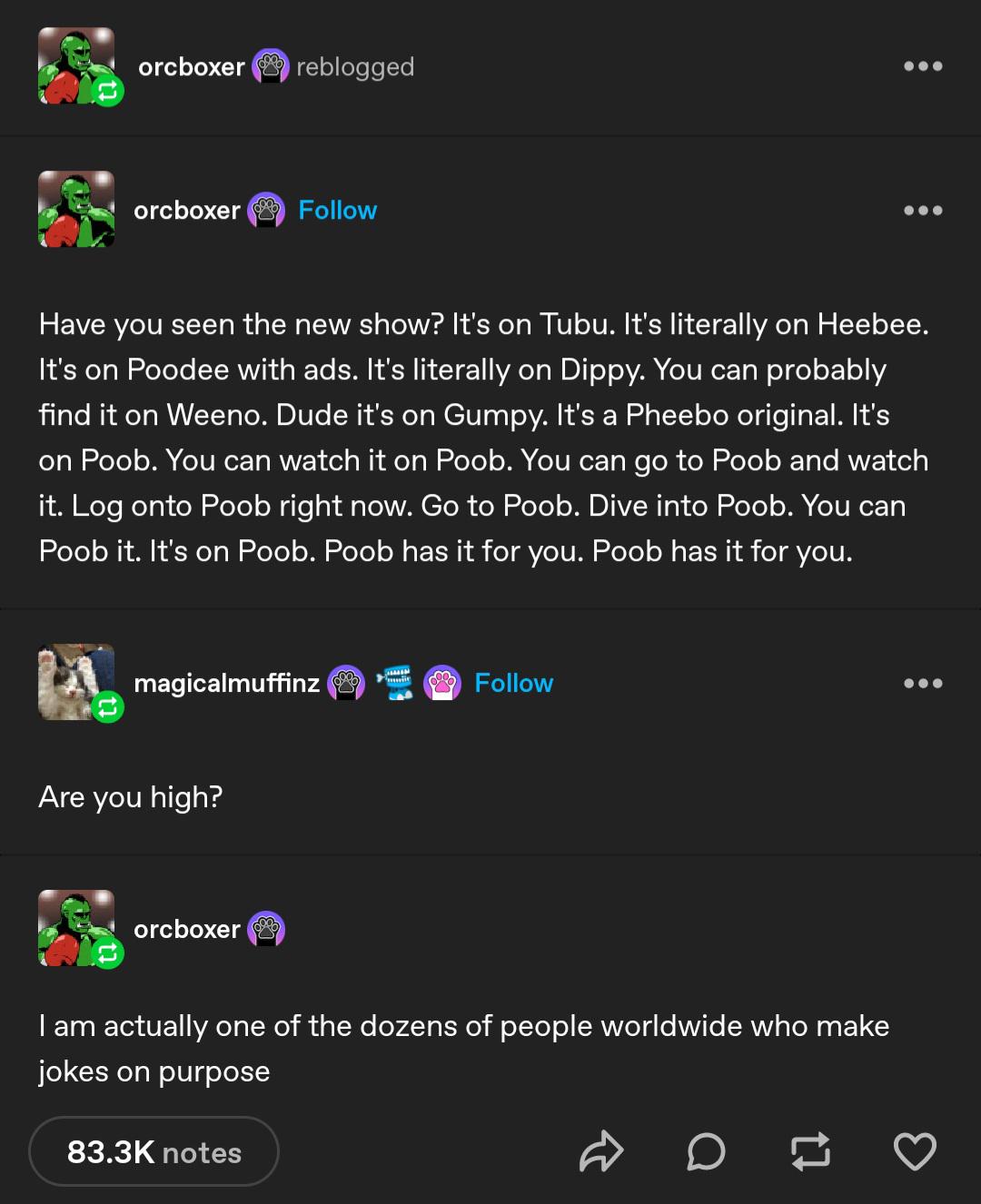
Task: Follow orcboxer
Action: pyautogui.click(x=337, y=211)
